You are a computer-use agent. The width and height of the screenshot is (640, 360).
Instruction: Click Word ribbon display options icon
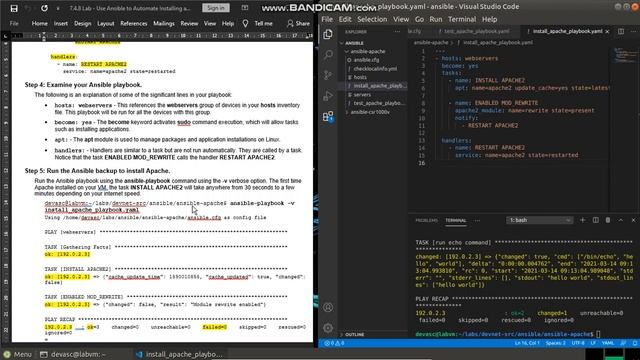tap(245, 8)
